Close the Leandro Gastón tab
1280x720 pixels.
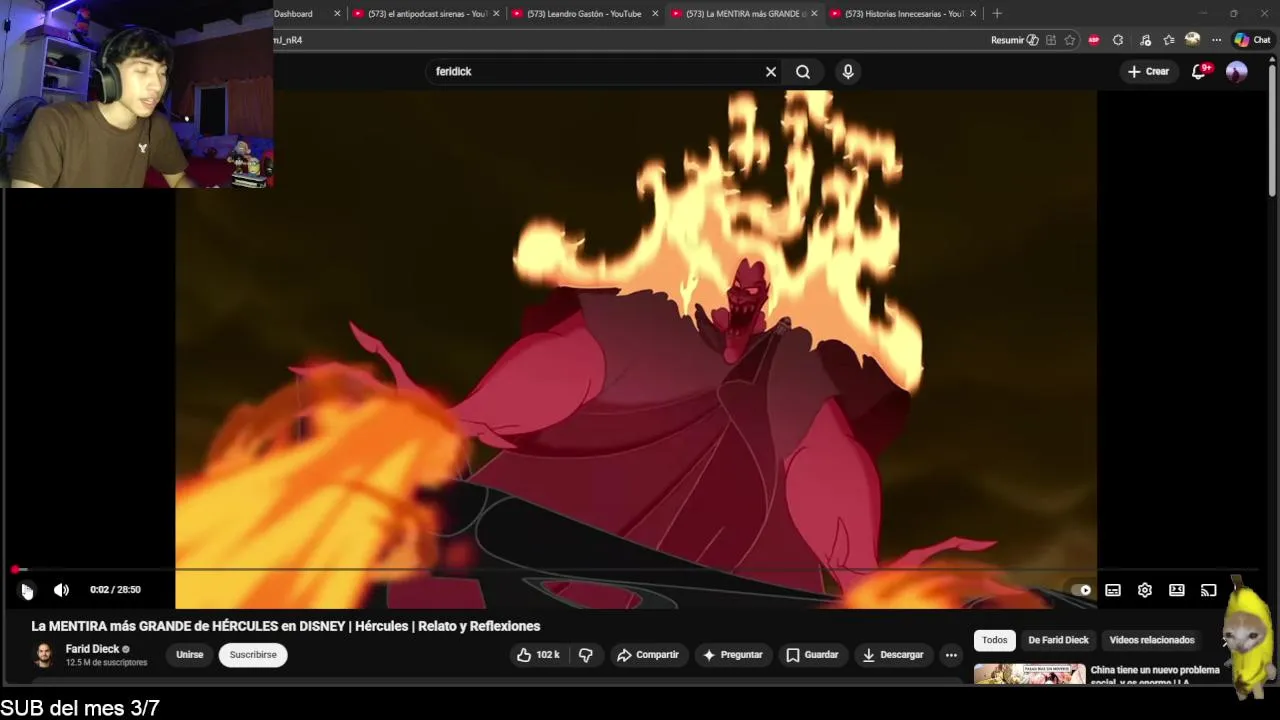coord(655,14)
